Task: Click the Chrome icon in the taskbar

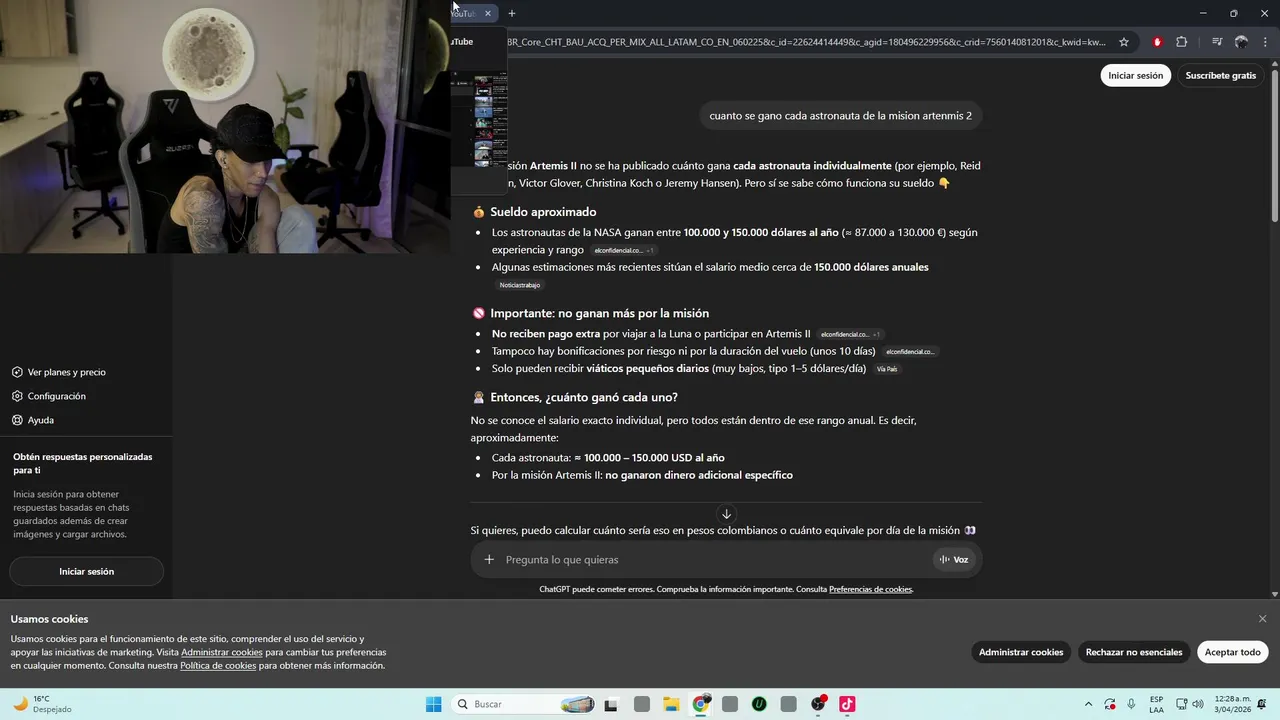Action: point(701,704)
